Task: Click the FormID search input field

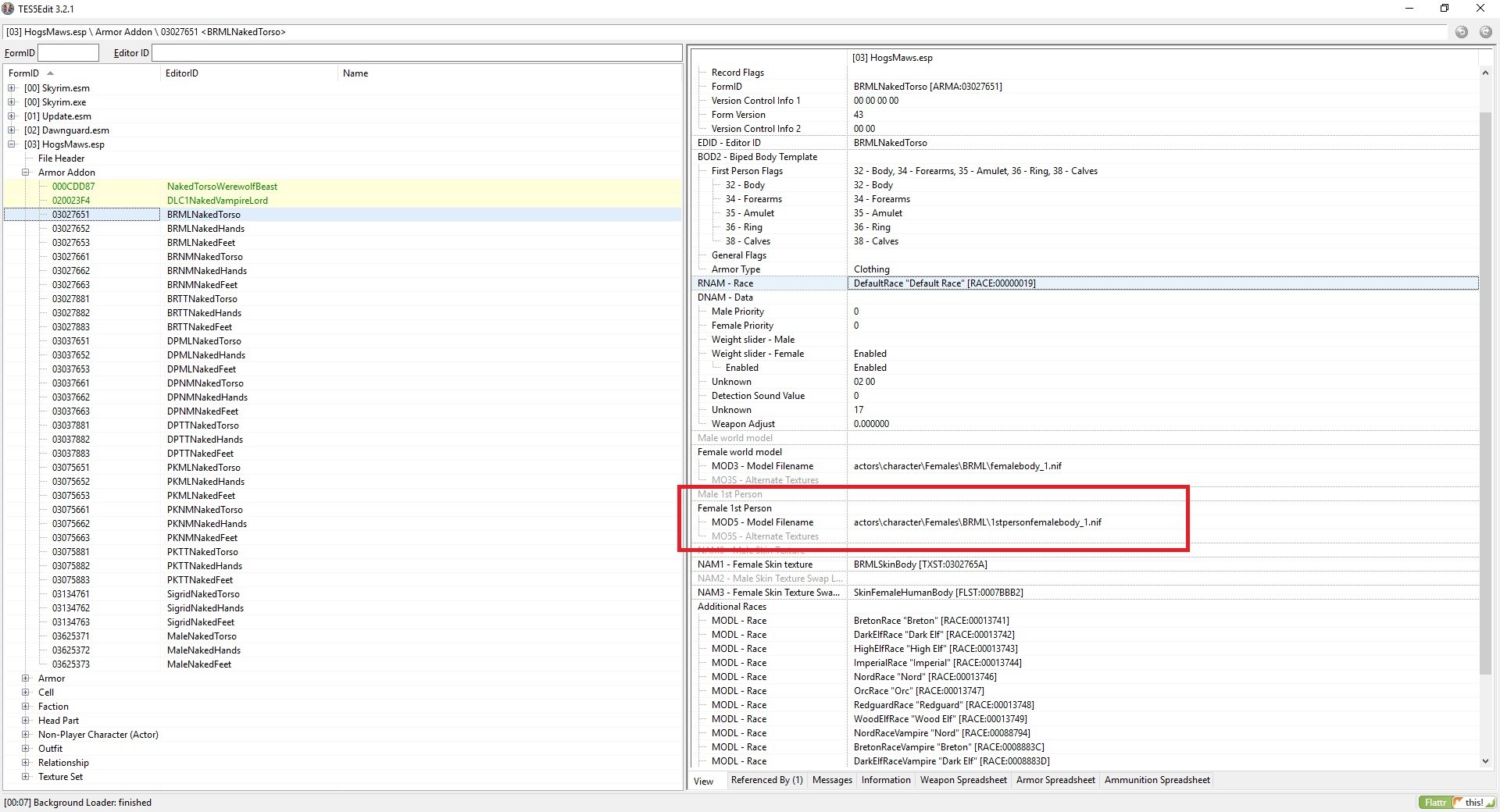Action: click(69, 53)
